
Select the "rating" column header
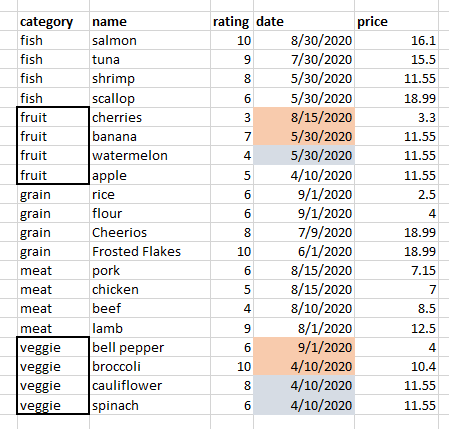232,22
